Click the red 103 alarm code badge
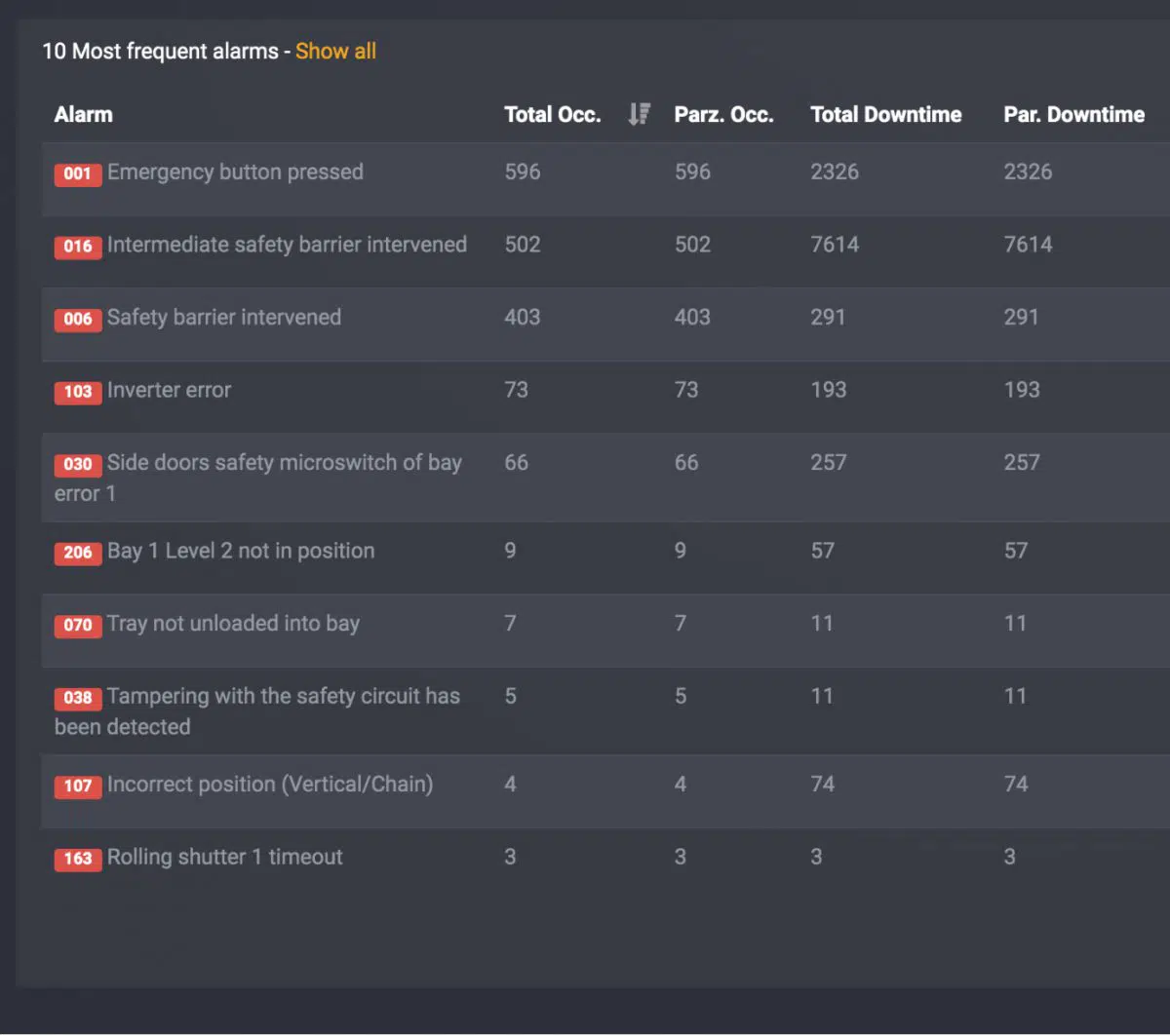Screen dimensions: 1170x1036 [78, 392]
